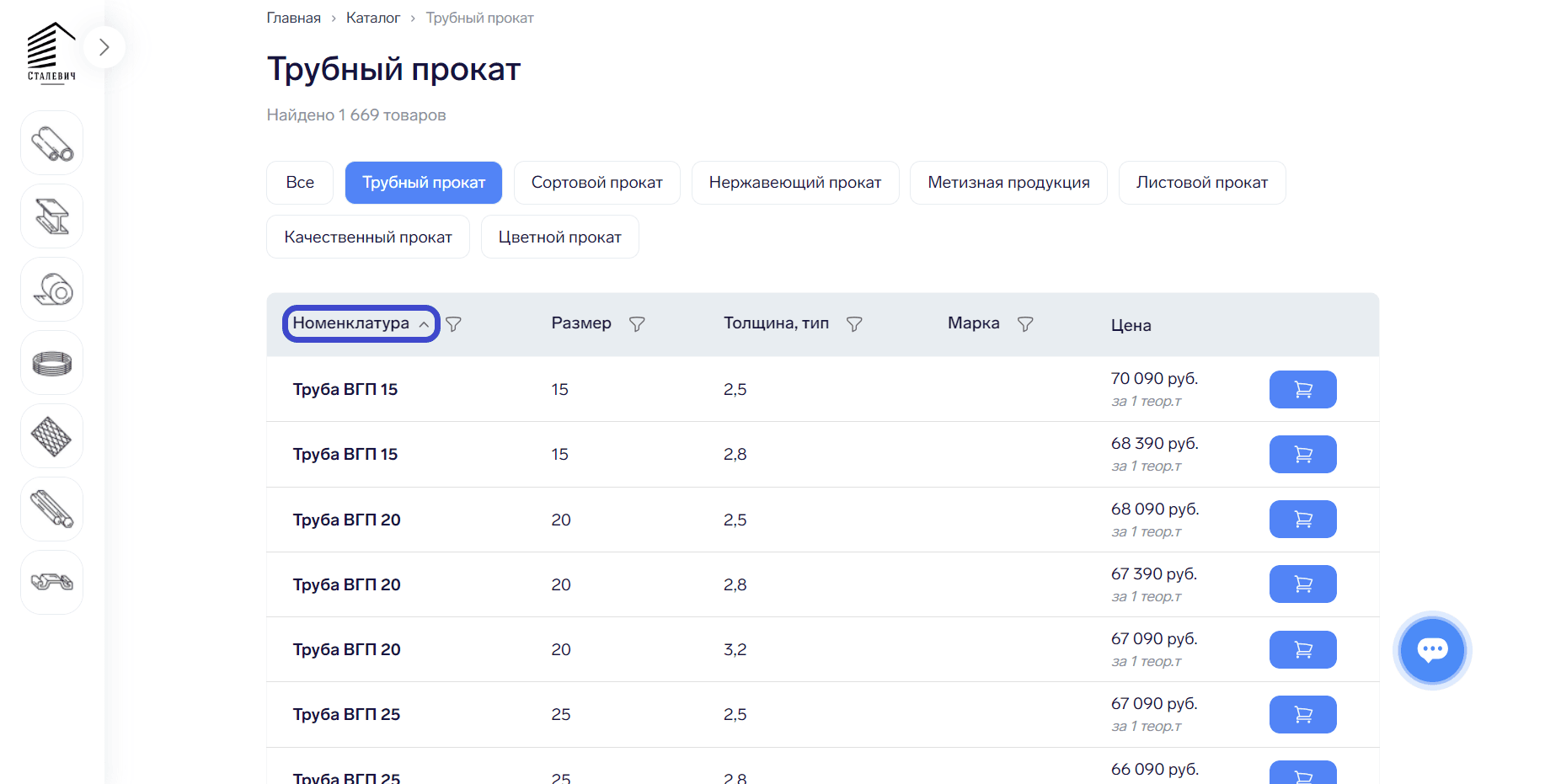
Task: Open the Марка filter funnel
Action: (x=1025, y=324)
